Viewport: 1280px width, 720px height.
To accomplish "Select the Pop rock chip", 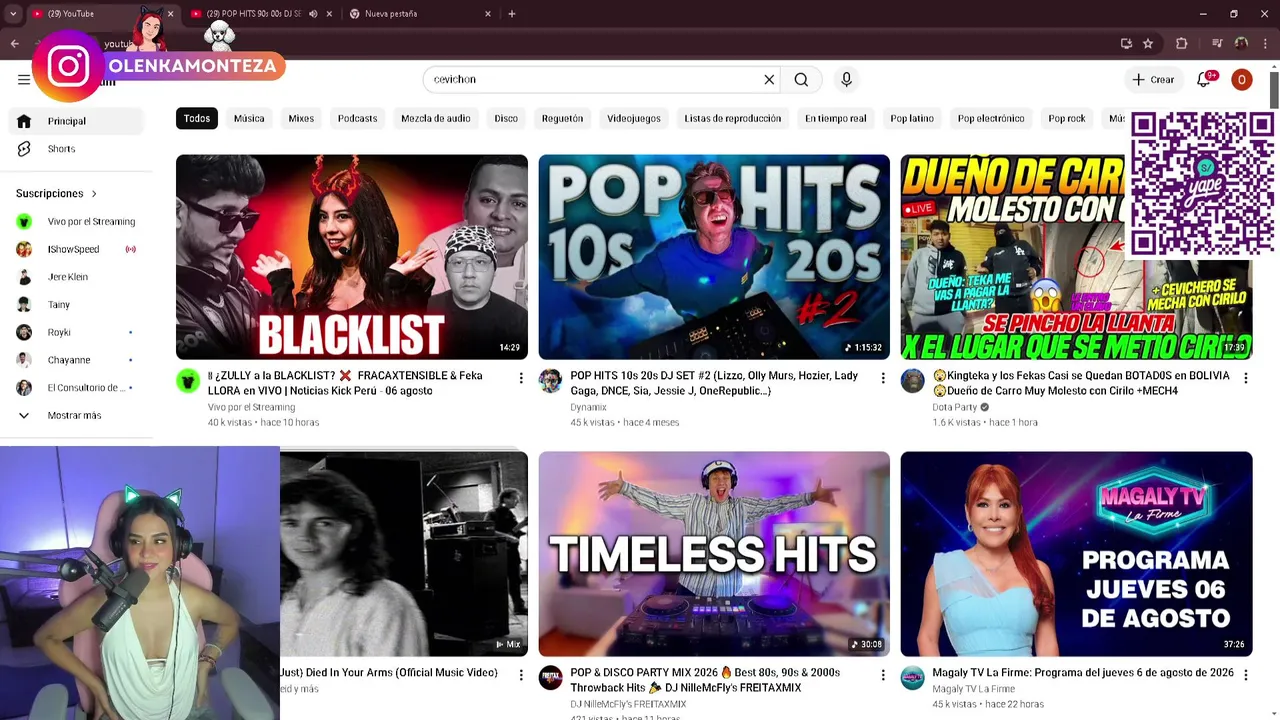I will point(1067,118).
